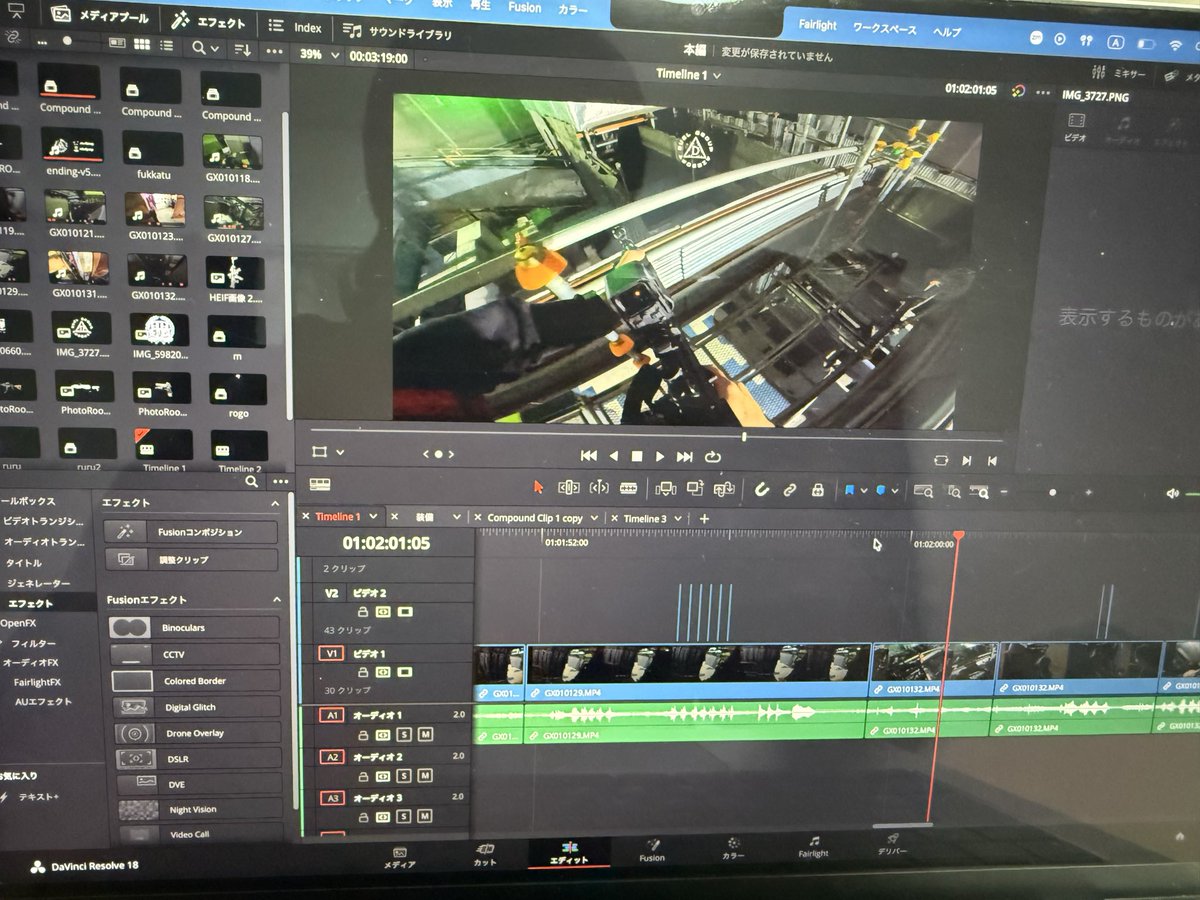Click the media pool search icon
The image size is (1200, 900).
[x=200, y=47]
